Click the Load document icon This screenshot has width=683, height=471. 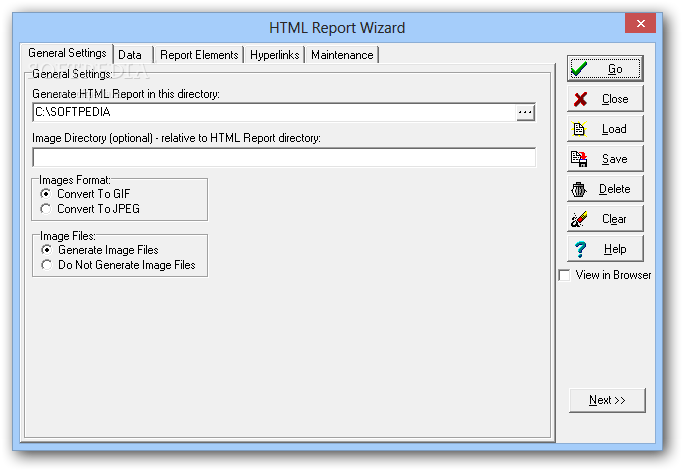point(579,129)
